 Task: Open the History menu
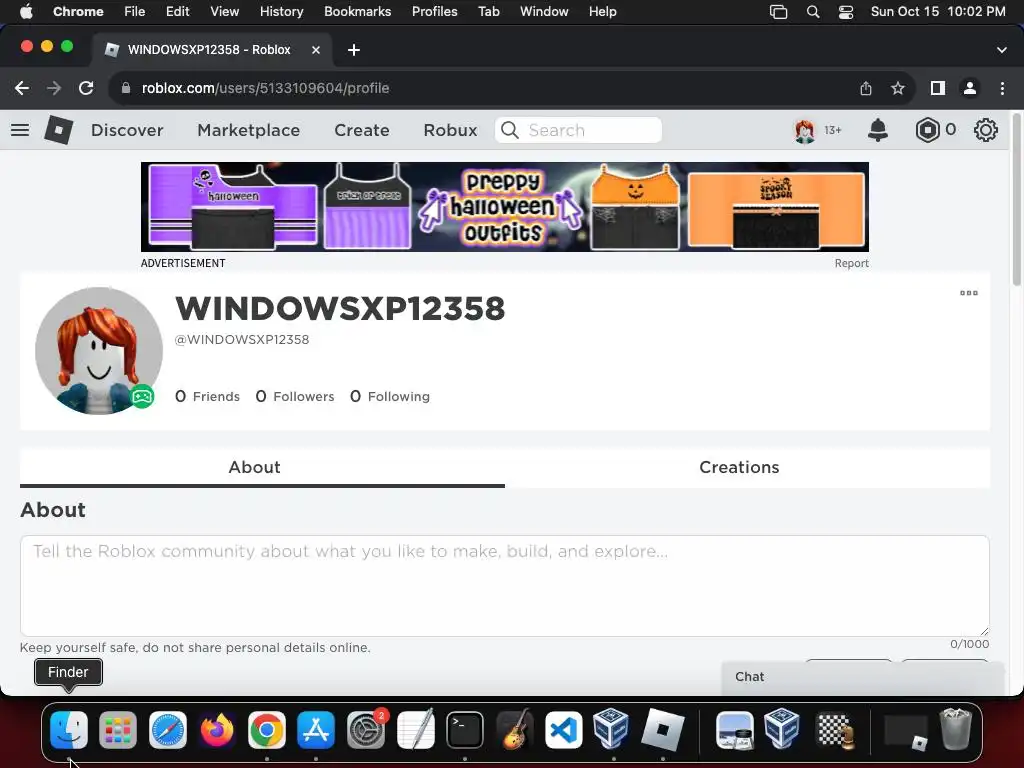tap(281, 12)
